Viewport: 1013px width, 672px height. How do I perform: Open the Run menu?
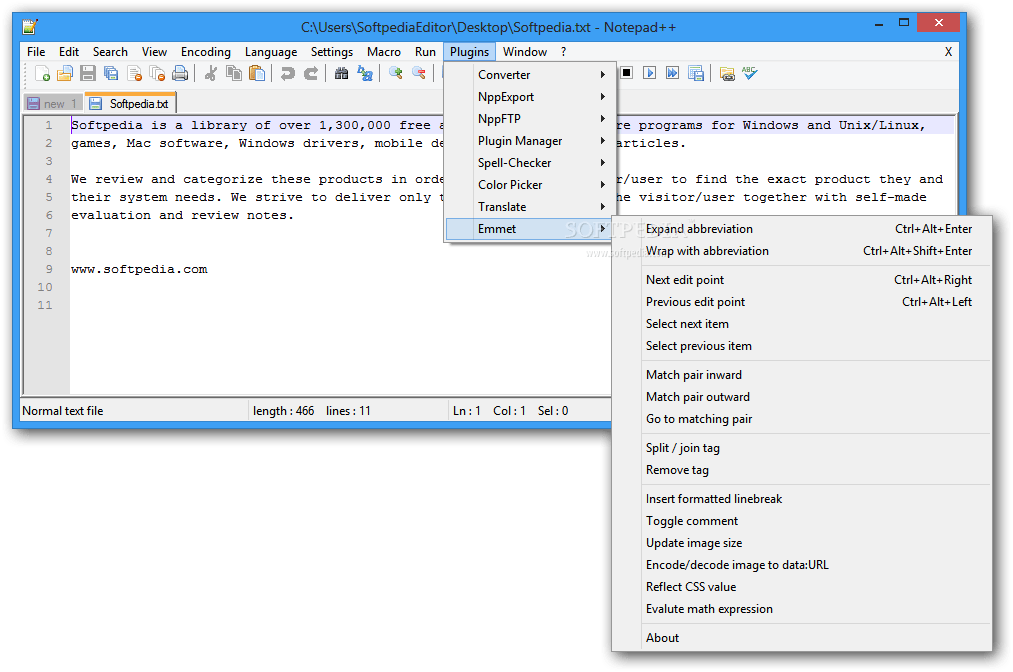pyautogui.click(x=425, y=52)
